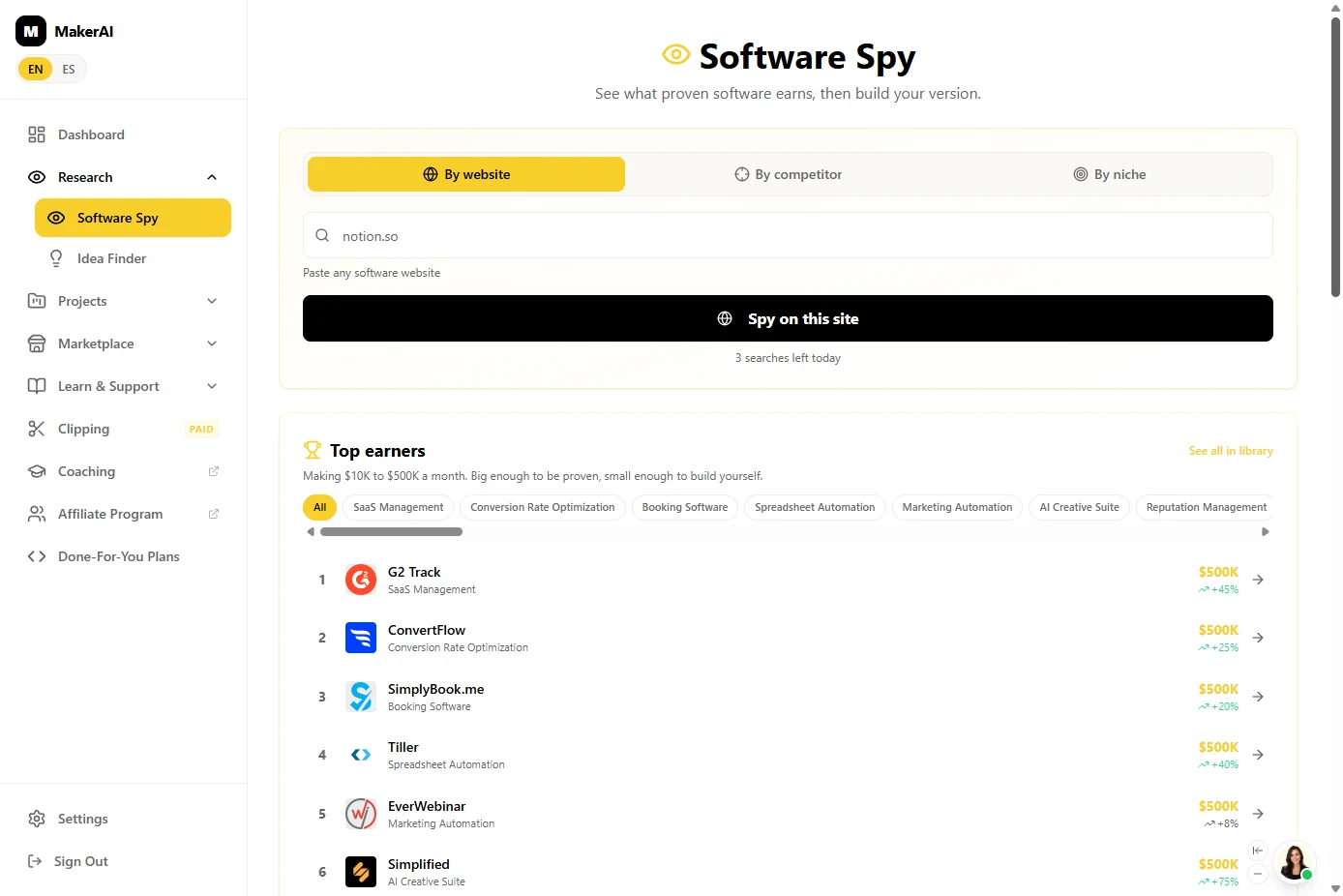Click the Done-For-You Plans code icon

(x=37, y=556)
